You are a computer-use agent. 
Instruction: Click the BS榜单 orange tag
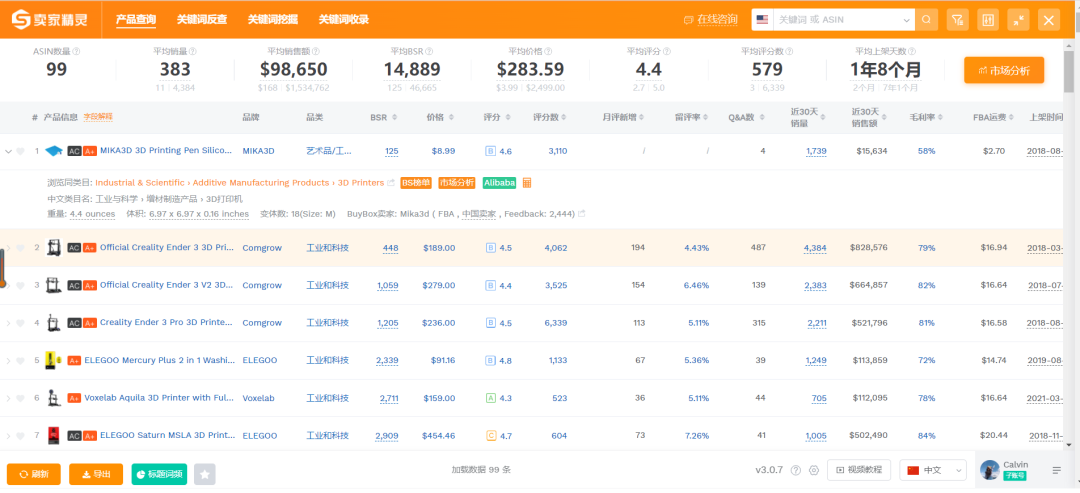pyautogui.click(x=416, y=182)
